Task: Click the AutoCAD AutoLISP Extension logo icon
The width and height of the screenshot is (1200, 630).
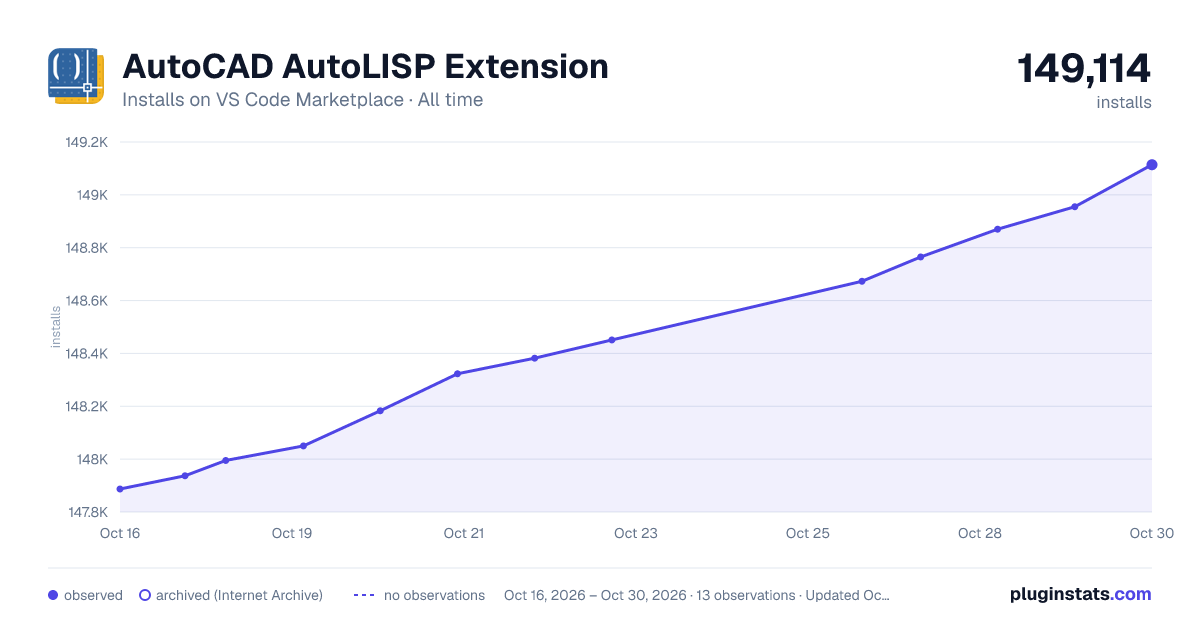Action: coord(77,77)
